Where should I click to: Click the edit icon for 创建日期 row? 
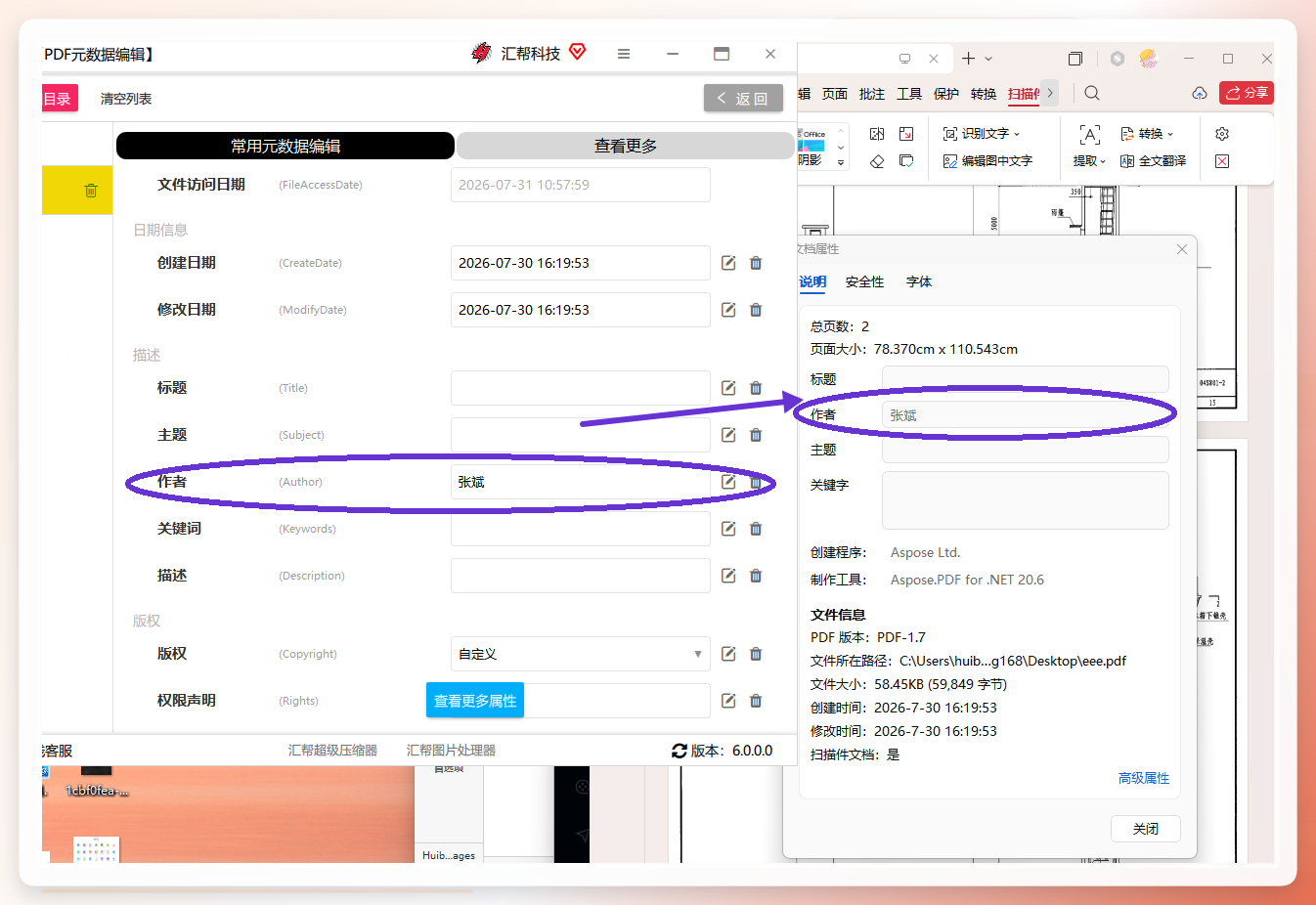(x=728, y=263)
